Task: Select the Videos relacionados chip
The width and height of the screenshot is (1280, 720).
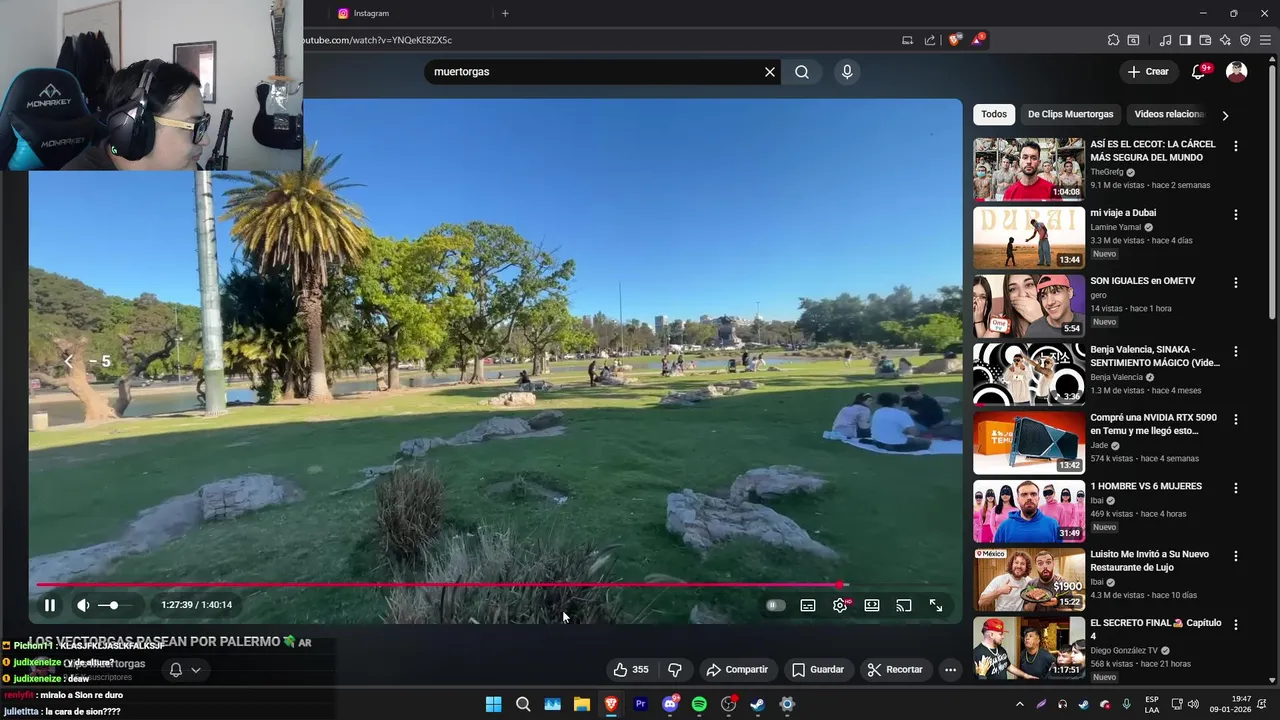Action: [1169, 114]
